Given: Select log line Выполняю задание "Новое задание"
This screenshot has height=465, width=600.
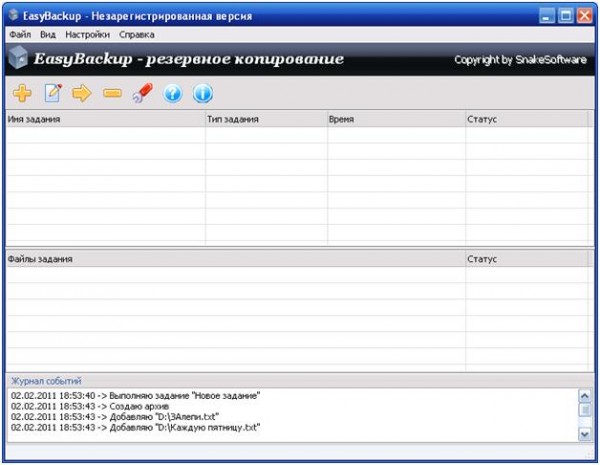Looking at the screenshot, I should point(135,395).
